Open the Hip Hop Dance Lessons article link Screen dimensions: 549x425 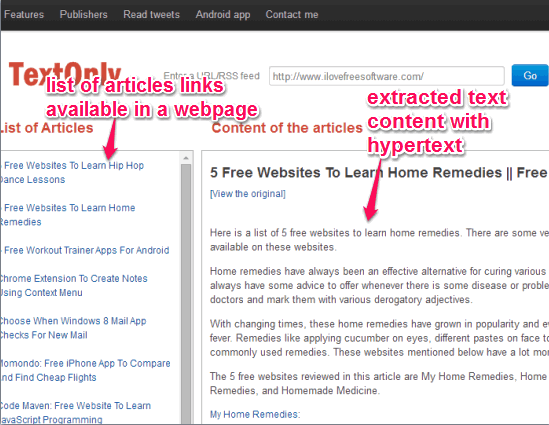(x=72, y=172)
